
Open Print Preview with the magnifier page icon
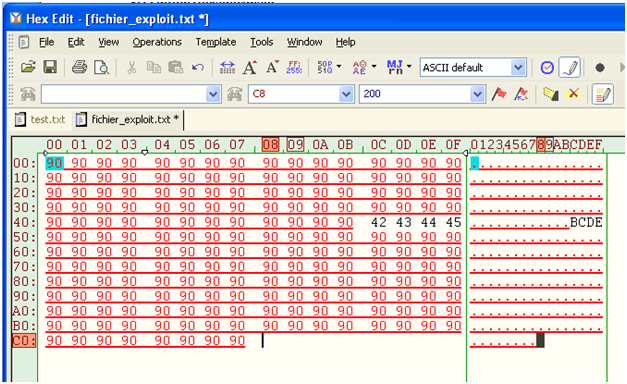coord(101,67)
